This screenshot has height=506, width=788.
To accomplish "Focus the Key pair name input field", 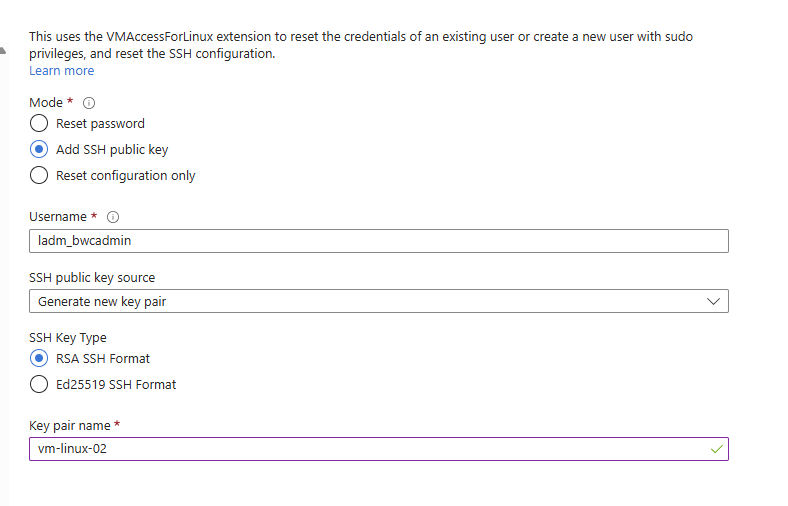I will coord(379,449).
